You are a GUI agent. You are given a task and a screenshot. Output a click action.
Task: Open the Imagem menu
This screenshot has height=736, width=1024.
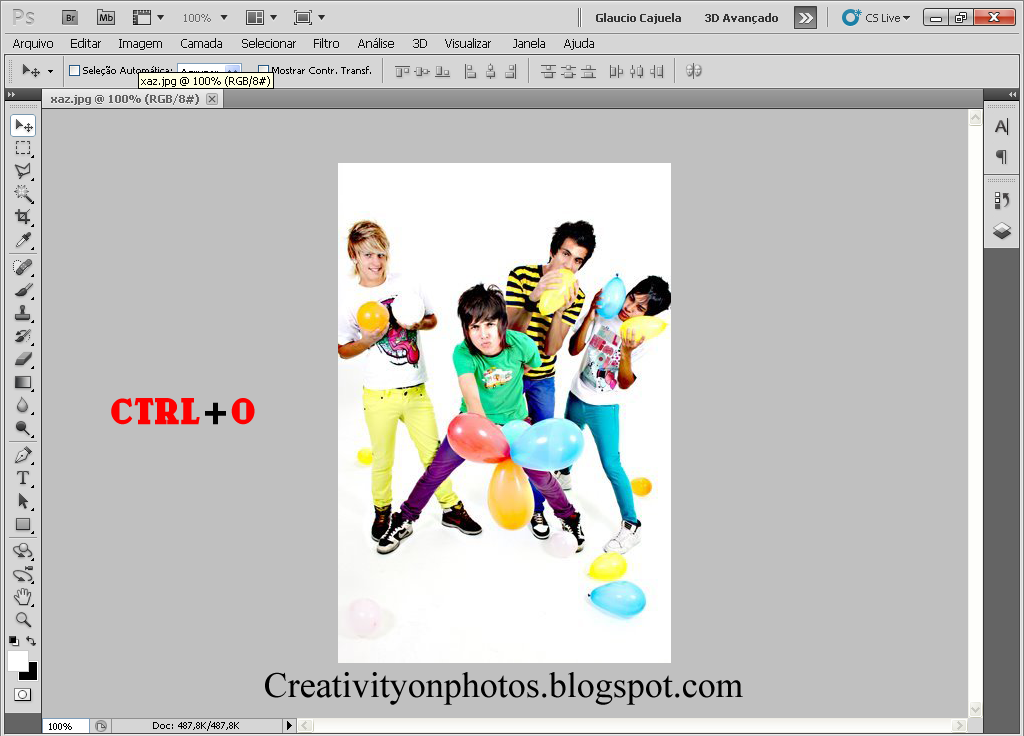(140, 44)
